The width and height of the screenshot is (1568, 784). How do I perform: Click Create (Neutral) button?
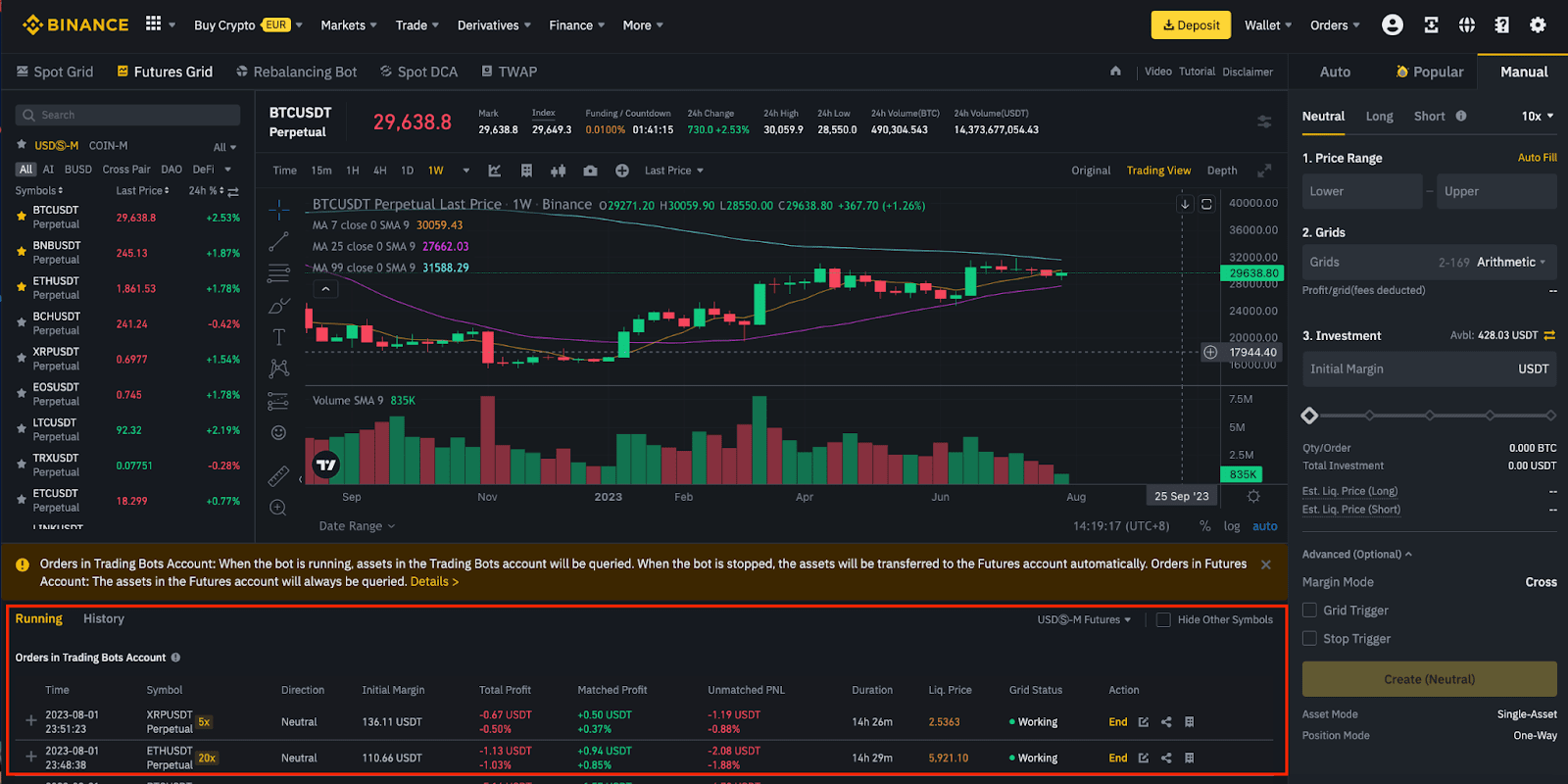[1429, 679]
